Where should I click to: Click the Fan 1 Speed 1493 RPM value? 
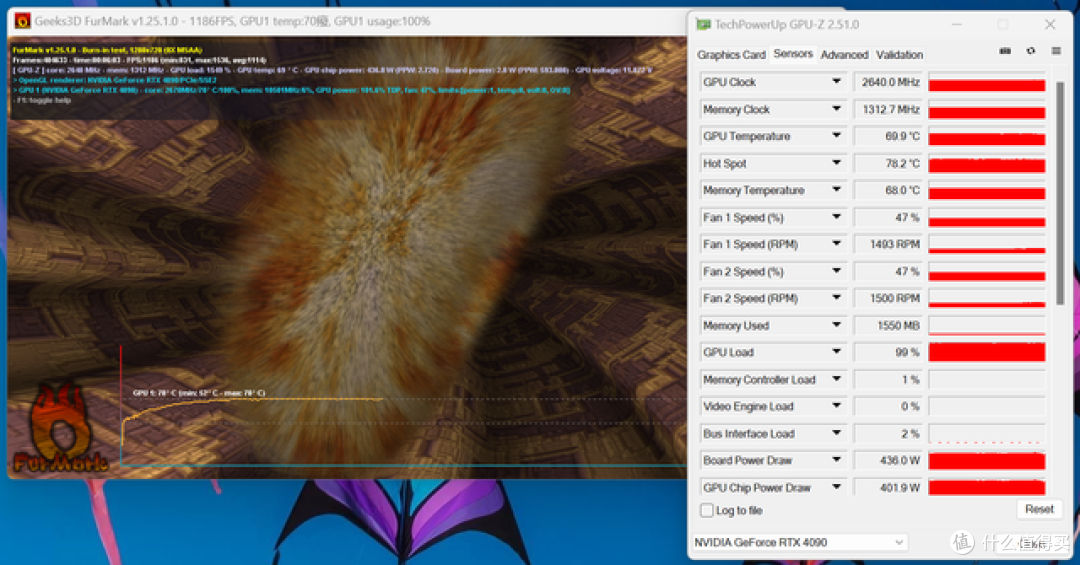(889, 244)
